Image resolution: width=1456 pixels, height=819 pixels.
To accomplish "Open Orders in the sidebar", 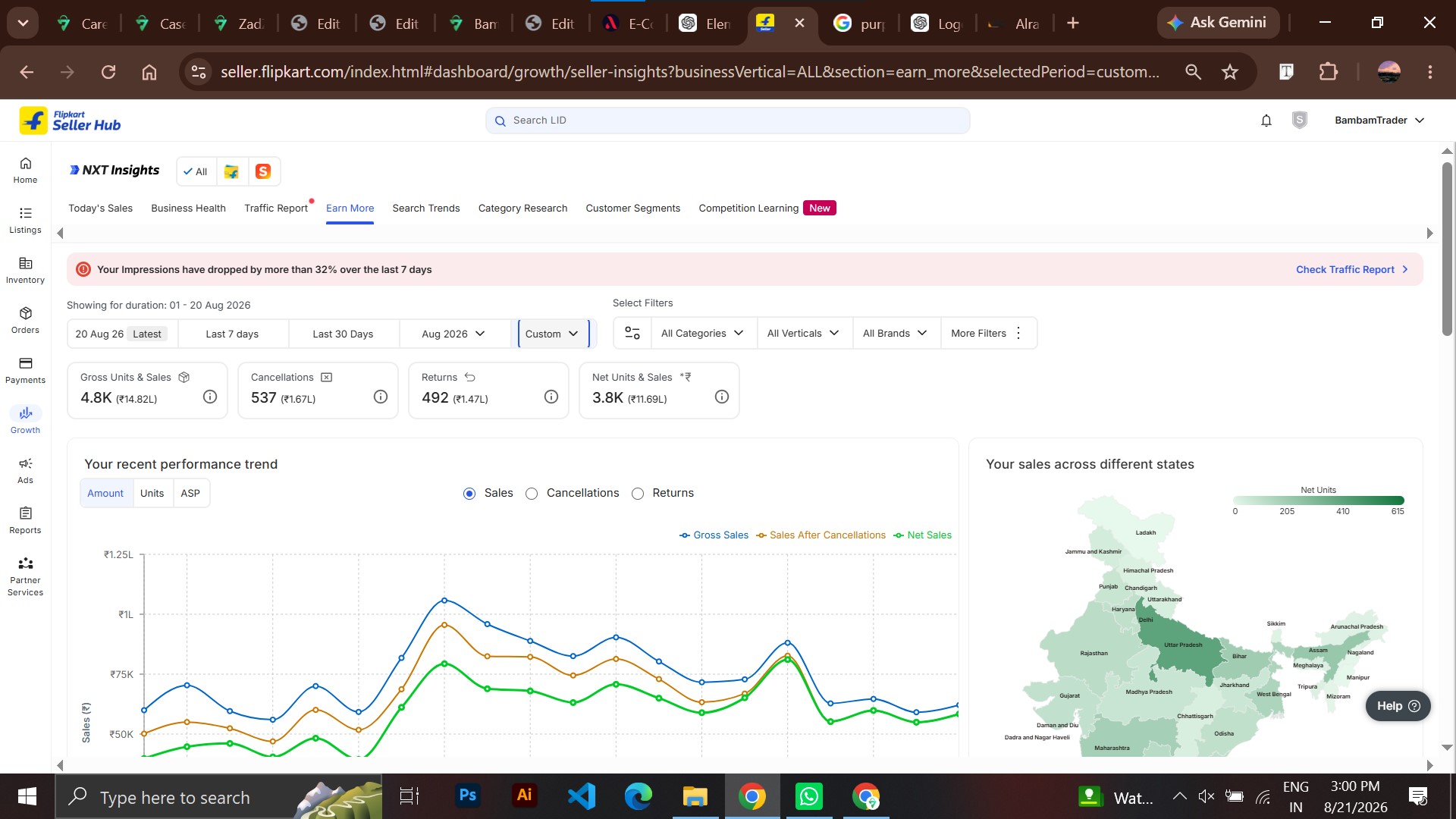I will tap(25, 321).
